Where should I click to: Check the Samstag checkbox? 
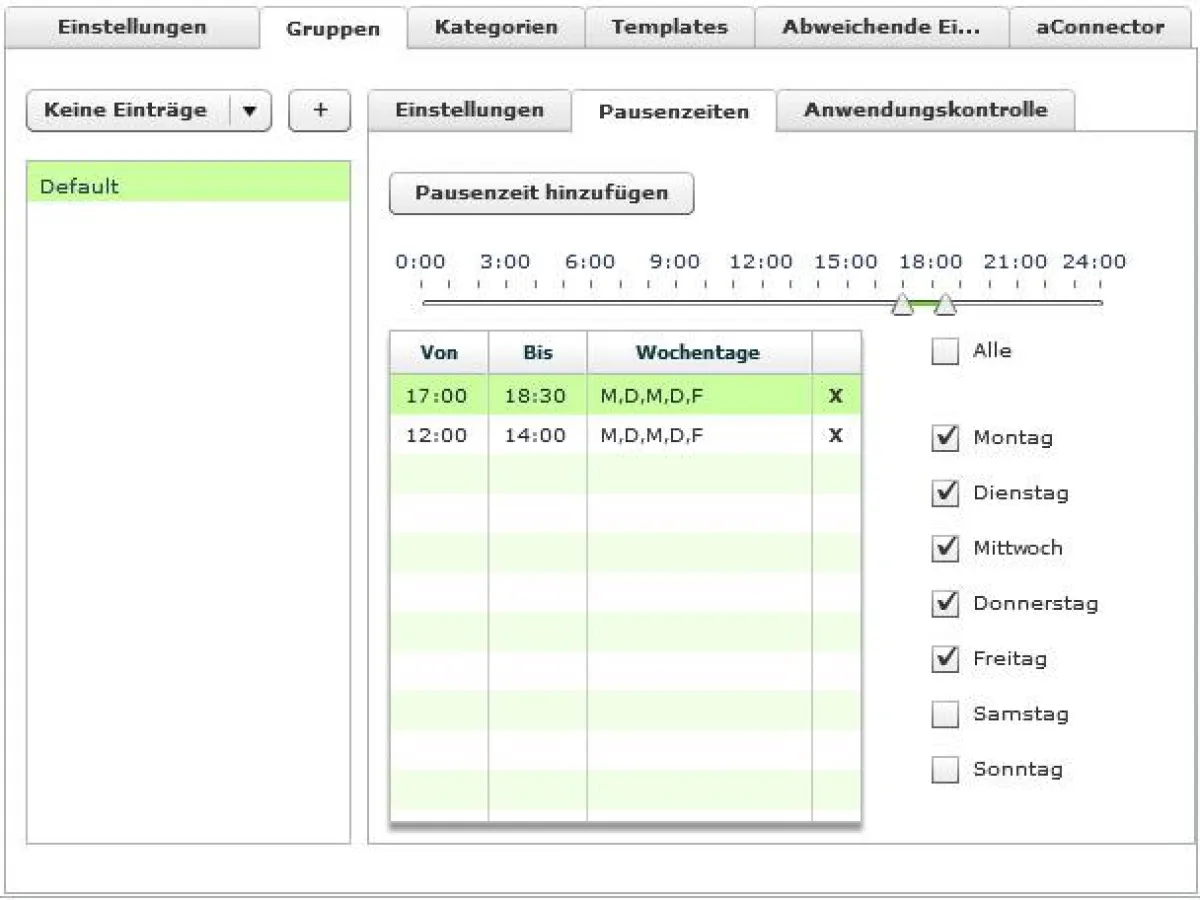coord(944,714)
